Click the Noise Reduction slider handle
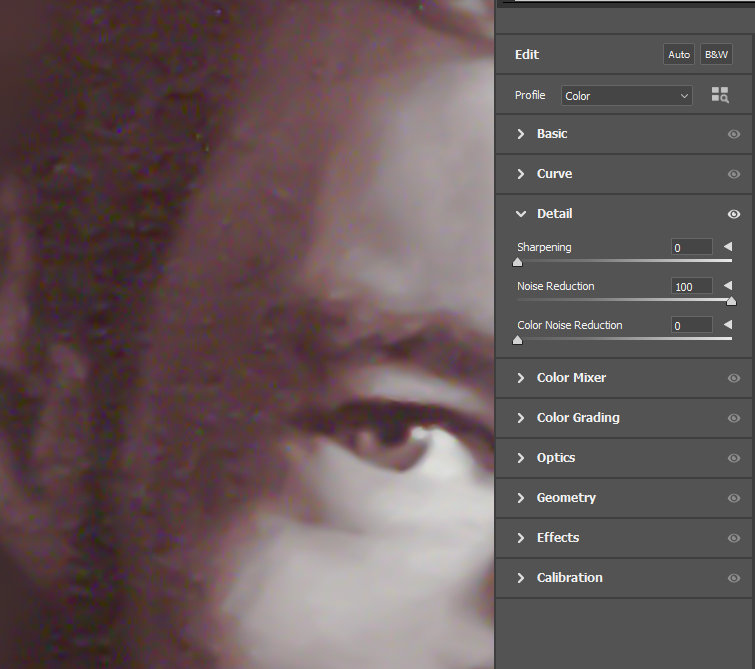 coord(731,301)
